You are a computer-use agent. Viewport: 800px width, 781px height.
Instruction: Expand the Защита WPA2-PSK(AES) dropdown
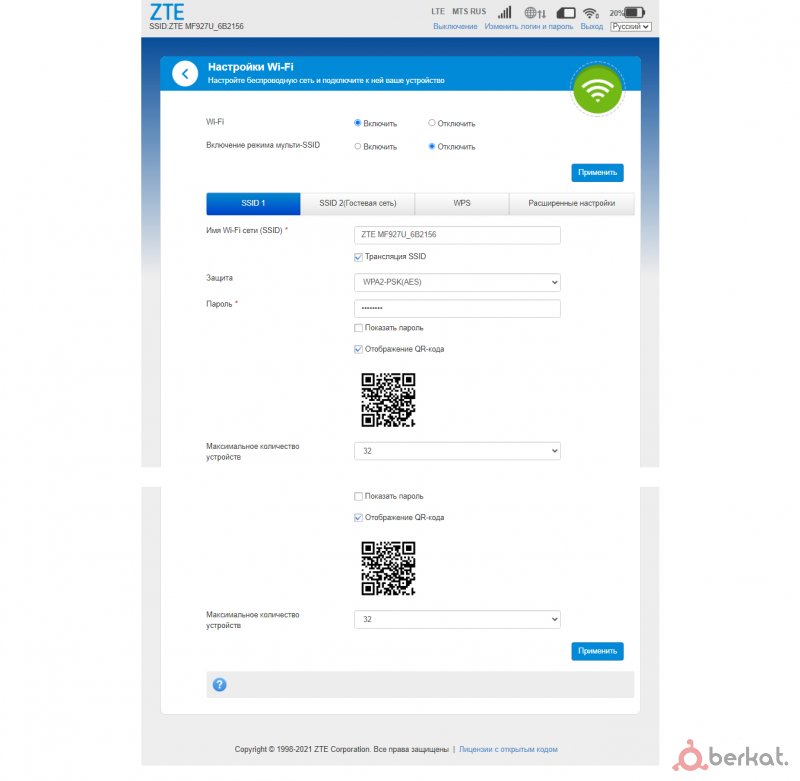pyautogui.click(x=457, y=282)
